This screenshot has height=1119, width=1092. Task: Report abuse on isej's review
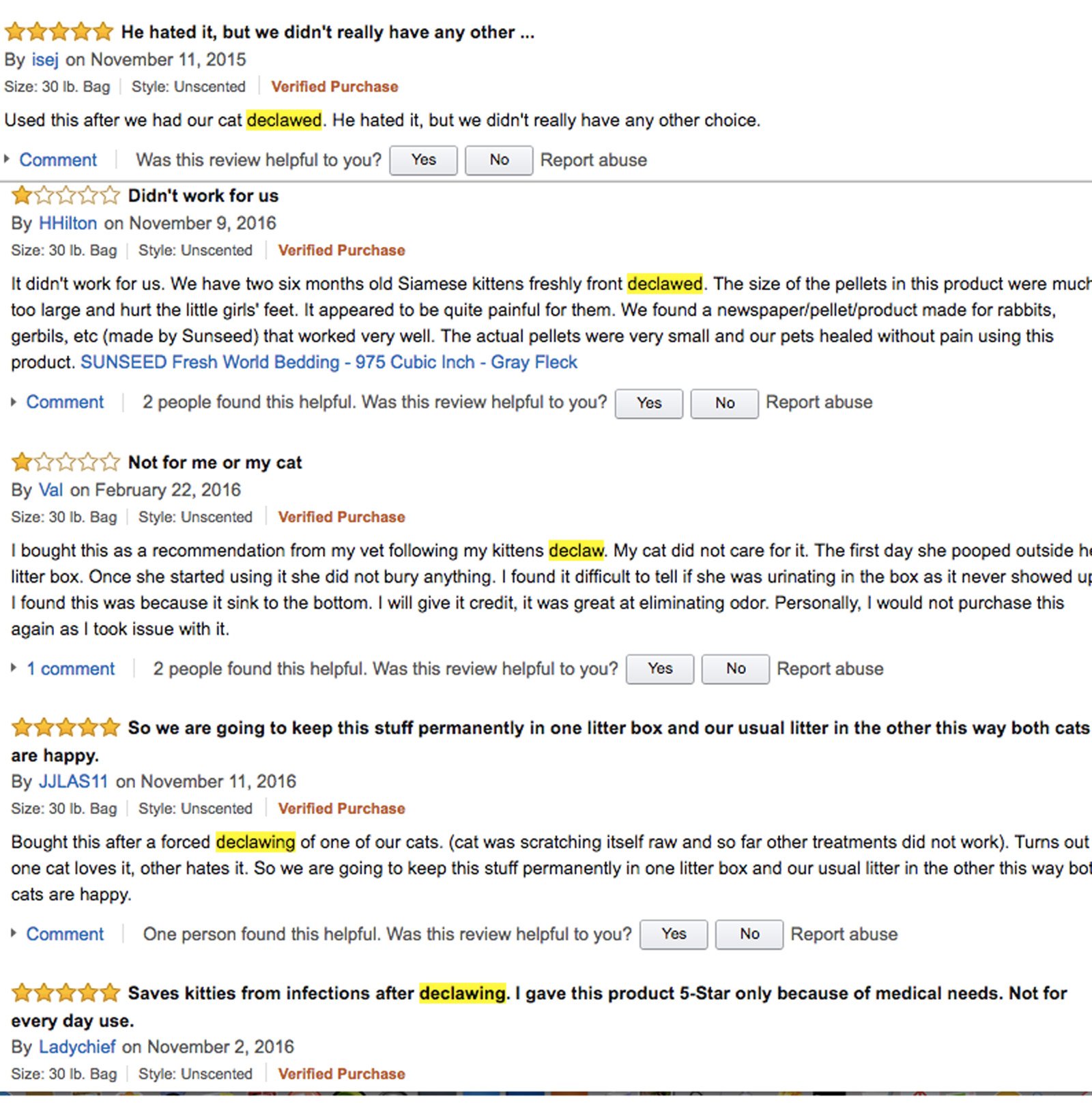[x=593, y=160]
